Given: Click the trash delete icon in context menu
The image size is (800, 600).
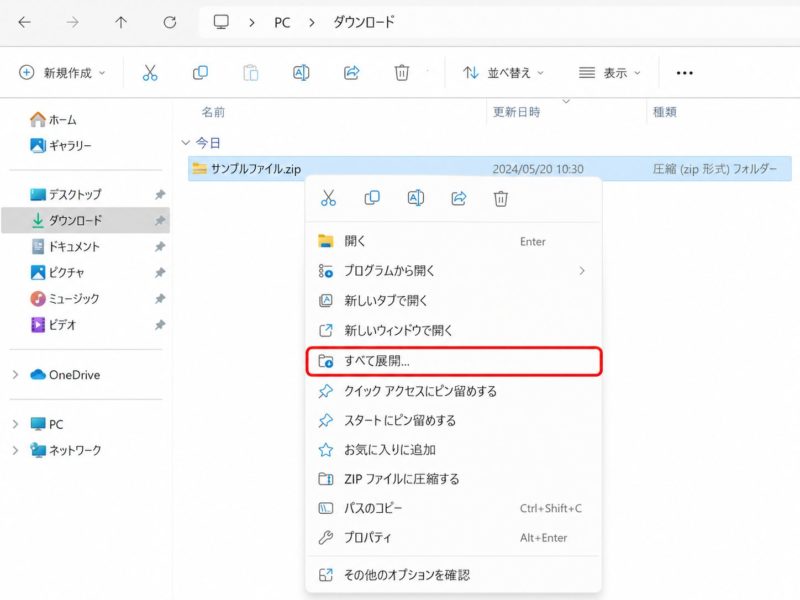Looking at the screenshot, I should [501, 198].
